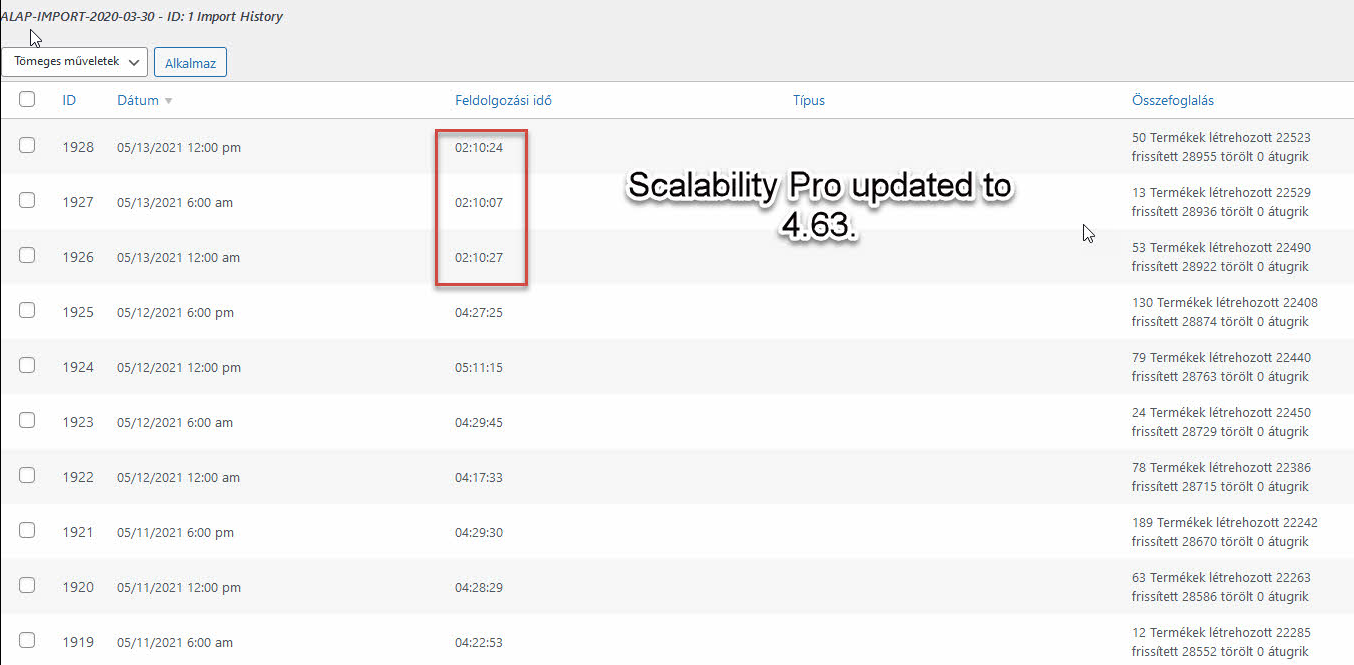
Task: Sort by the Típus column
Action: [808, 100]
